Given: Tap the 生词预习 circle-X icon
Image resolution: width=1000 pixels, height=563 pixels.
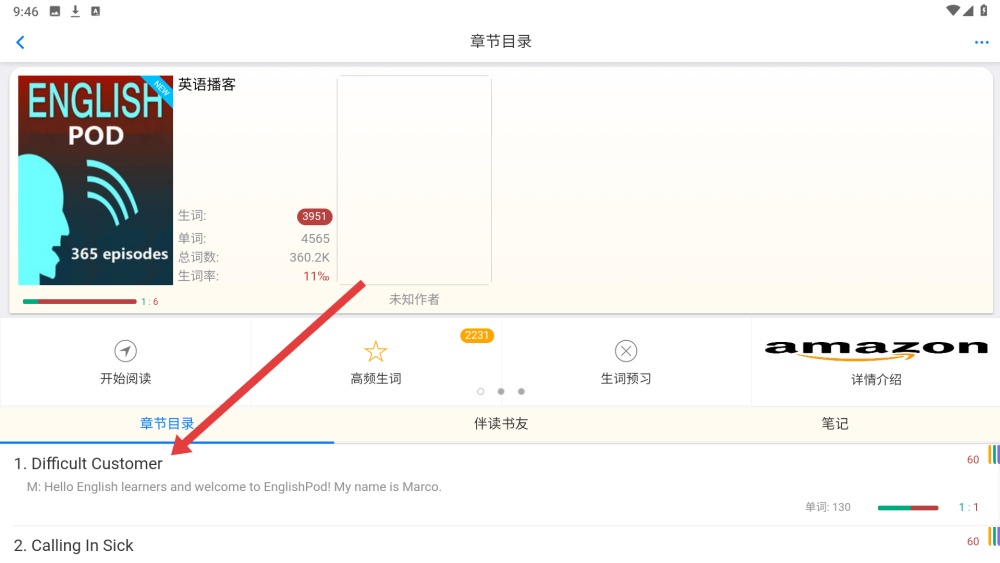Looking at the screenshot, I should tap(626, 351).
